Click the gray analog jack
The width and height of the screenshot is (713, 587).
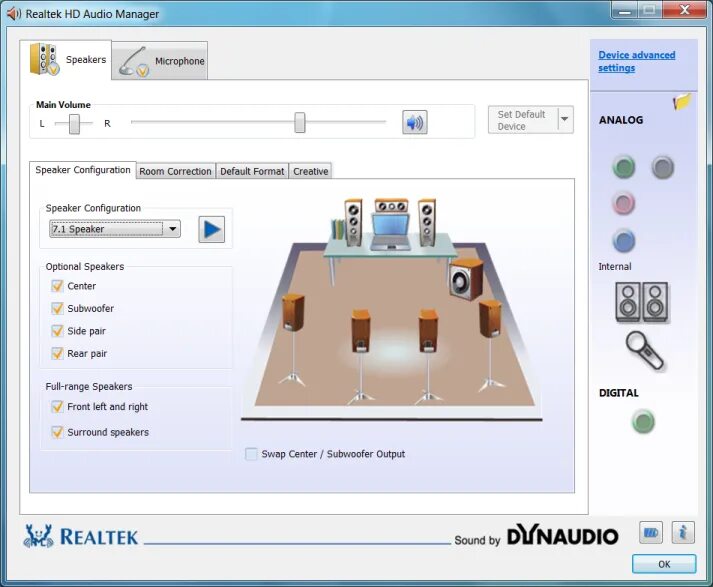(663, 167)
